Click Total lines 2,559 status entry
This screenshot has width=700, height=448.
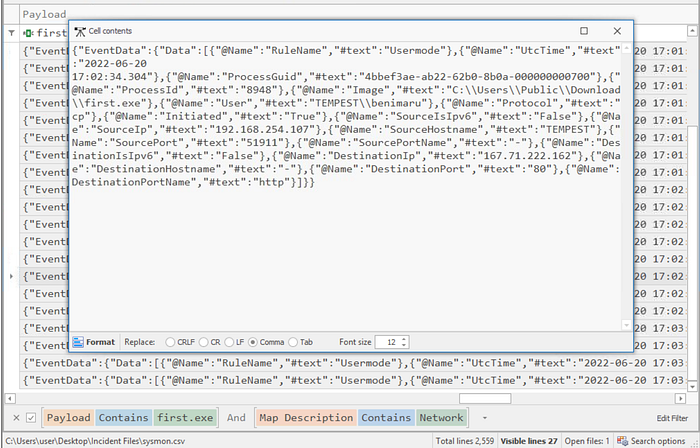[465, 441]
